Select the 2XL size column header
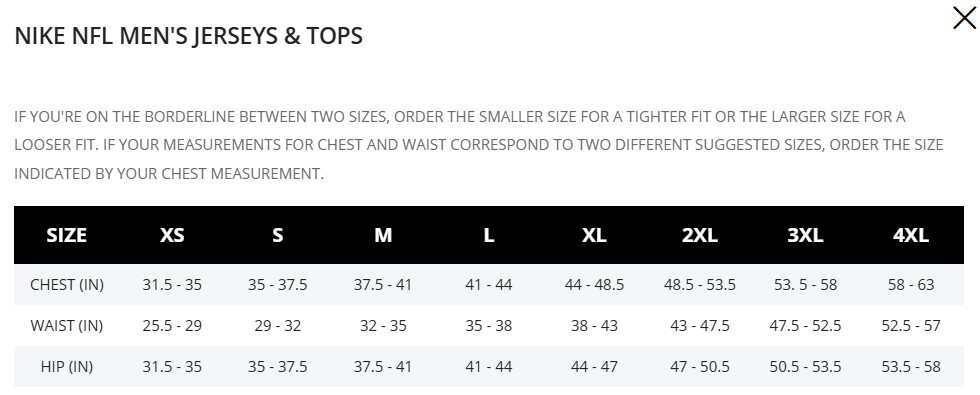980x395 pixels. [699, 236]
